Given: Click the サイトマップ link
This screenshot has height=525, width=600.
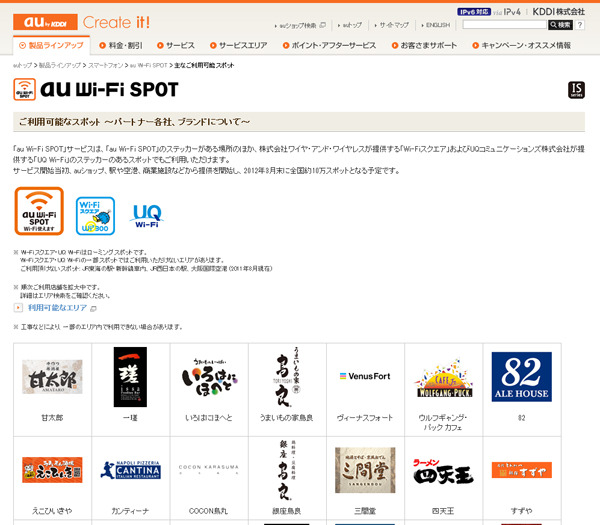Looking at the screenshot, I should click(391, 25).
